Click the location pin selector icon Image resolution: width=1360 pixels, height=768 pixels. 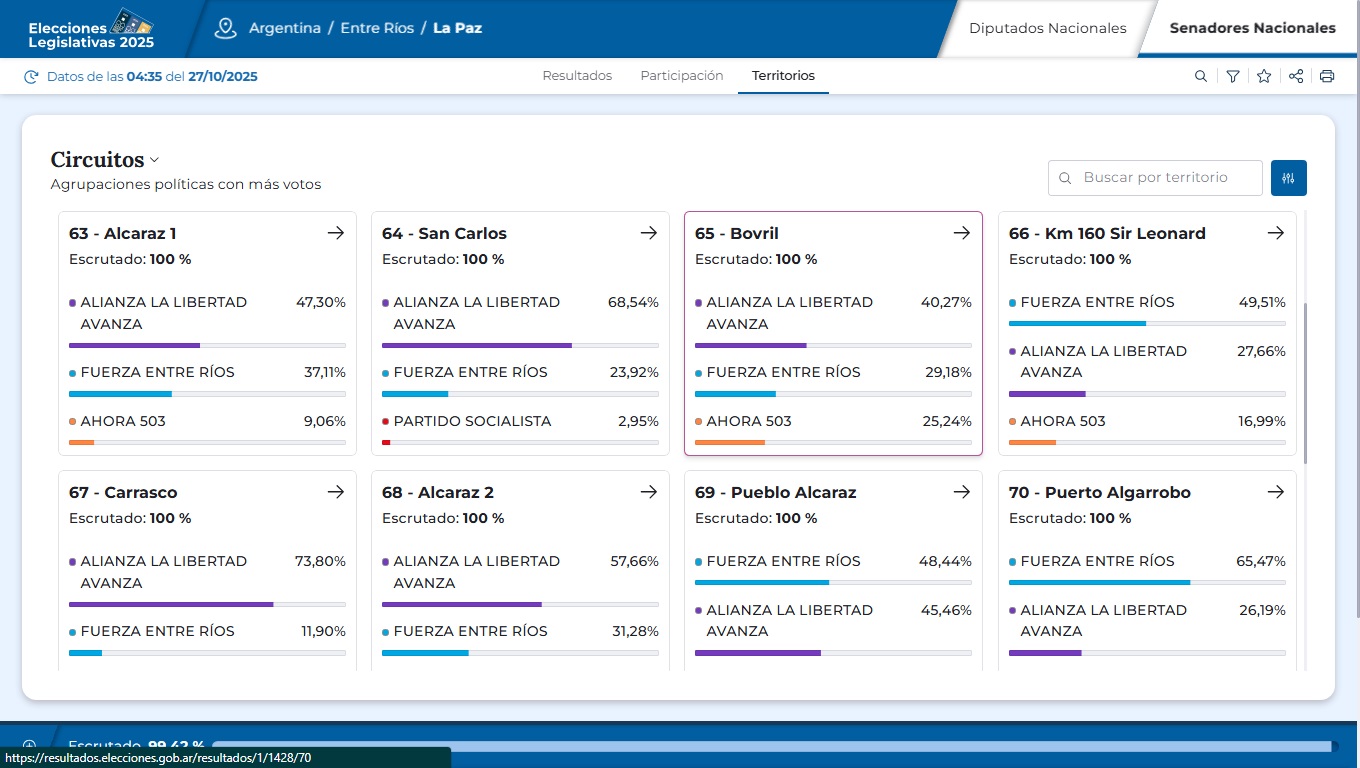pos(226,28)
